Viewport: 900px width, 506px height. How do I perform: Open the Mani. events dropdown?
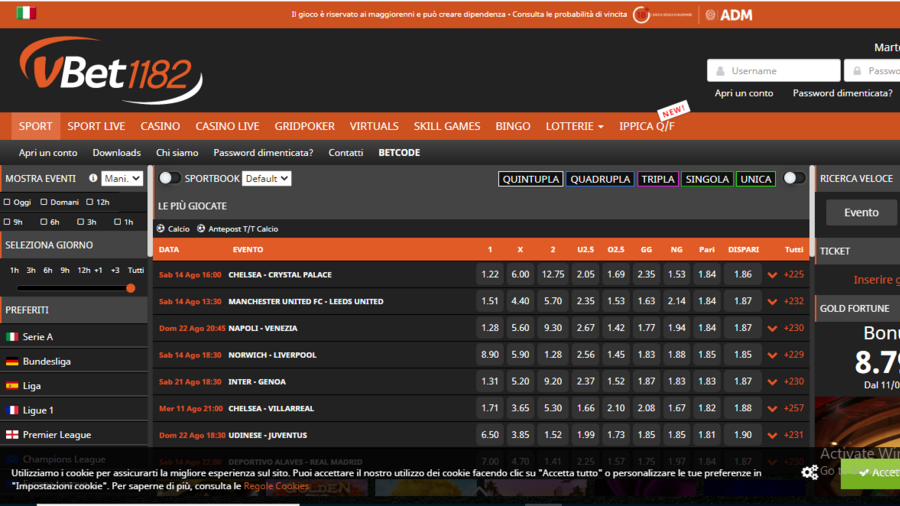[122, 178]
